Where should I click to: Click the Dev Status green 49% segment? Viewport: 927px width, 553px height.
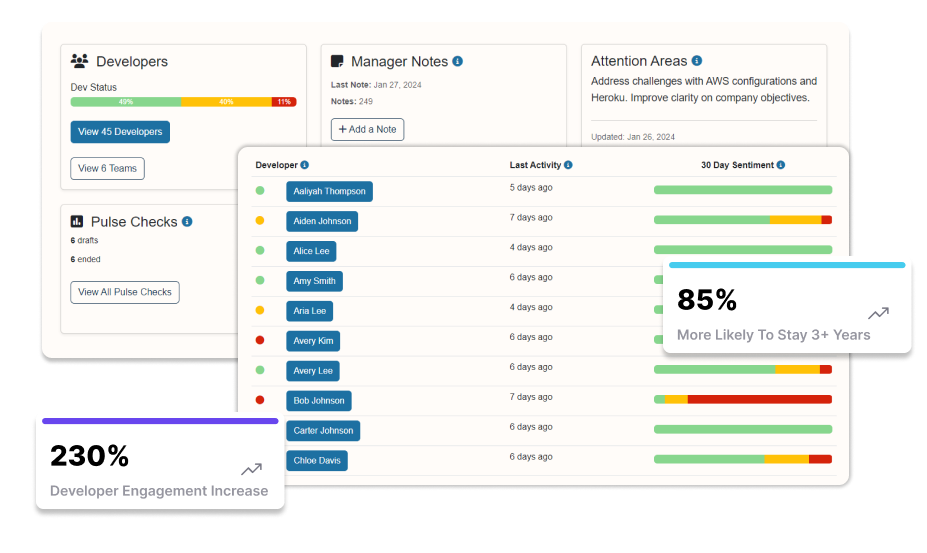pos(126,102)
